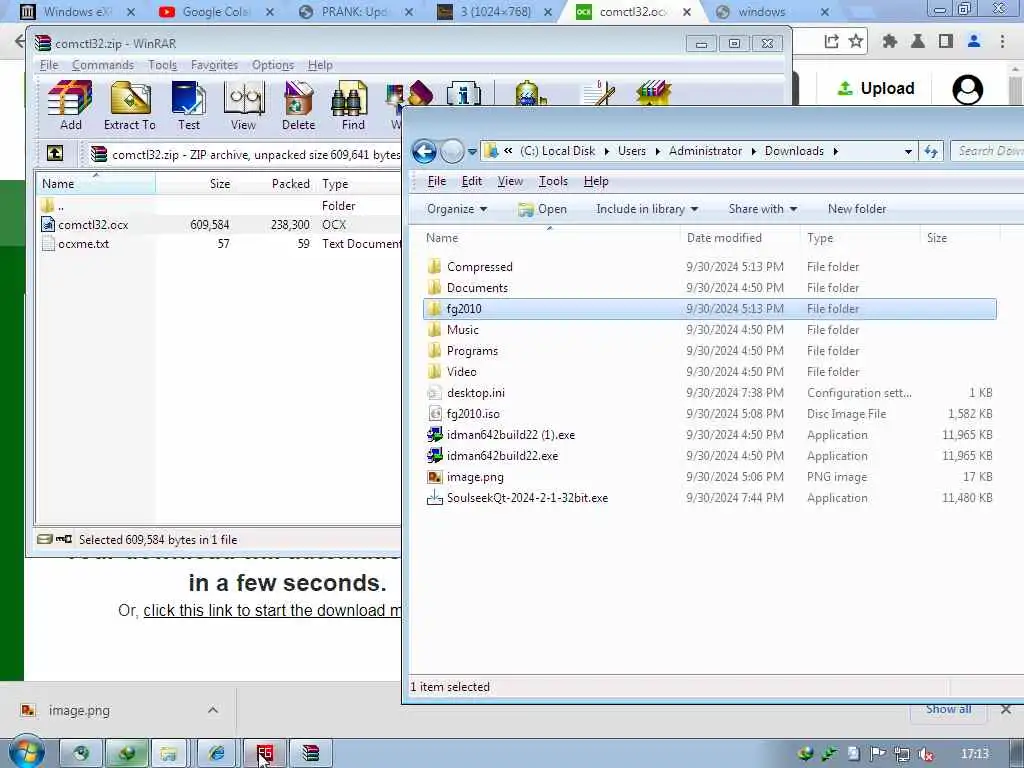Screen dimensions: 1024x768
Task: Expand image.png download options chevron
Action: click(213, 711)
